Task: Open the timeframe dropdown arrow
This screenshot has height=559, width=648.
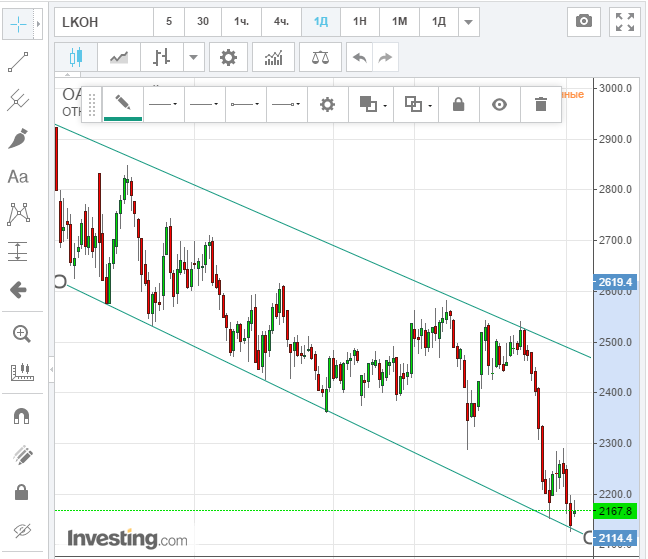Action: pyautogui.click(x=468, y=22)
